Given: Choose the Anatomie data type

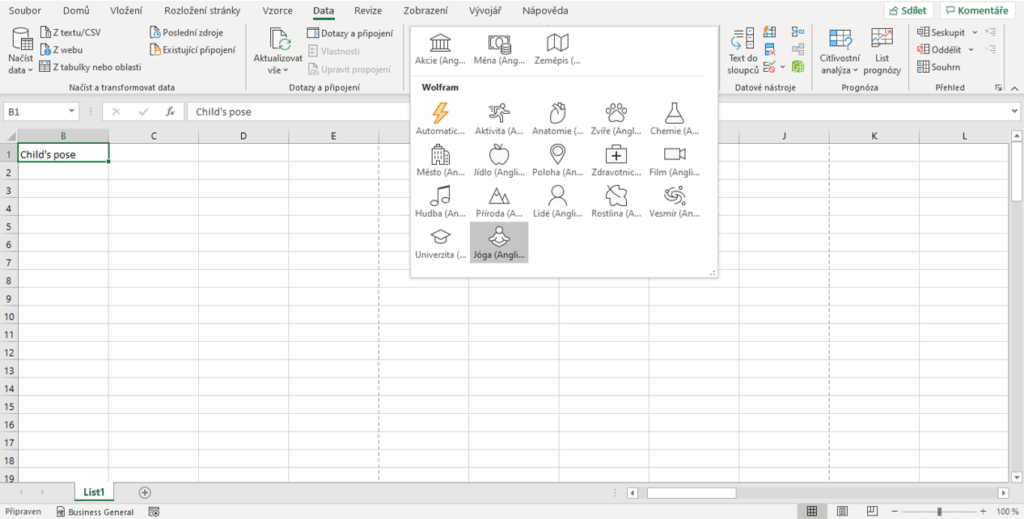Looking at the screenshot, I should click(x=557, y=119).
